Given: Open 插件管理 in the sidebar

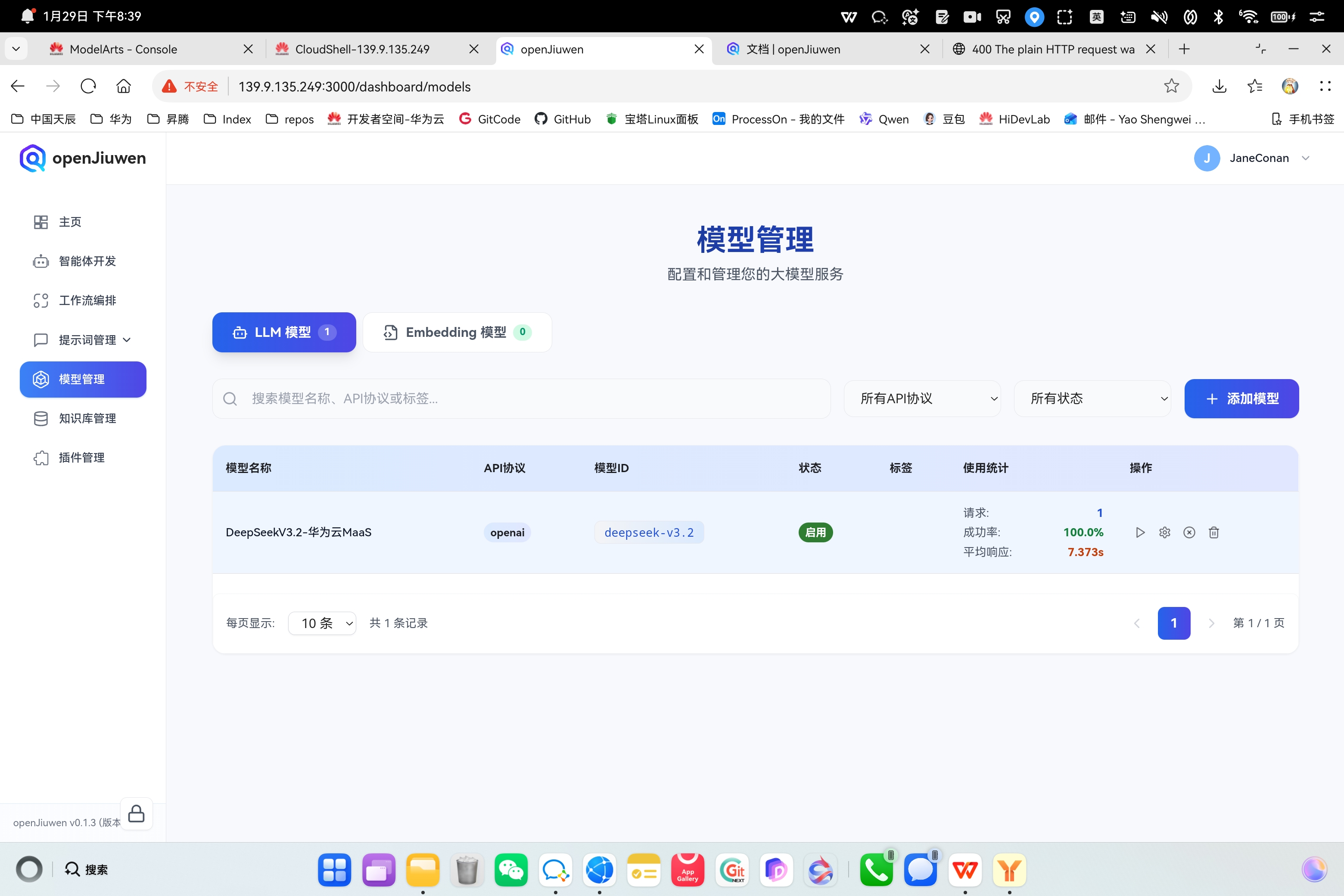Looking at the screenshot, I should [x=81, y=458].
